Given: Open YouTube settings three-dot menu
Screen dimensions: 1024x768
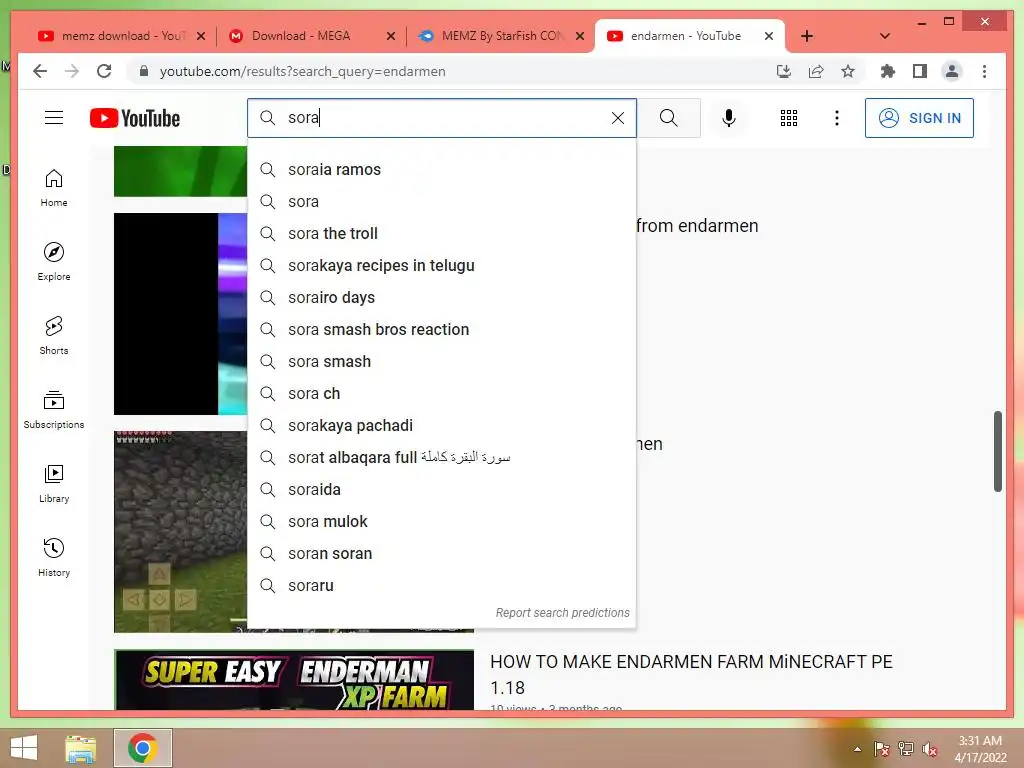Looking at the screenshot, I should tap(837, 118).
